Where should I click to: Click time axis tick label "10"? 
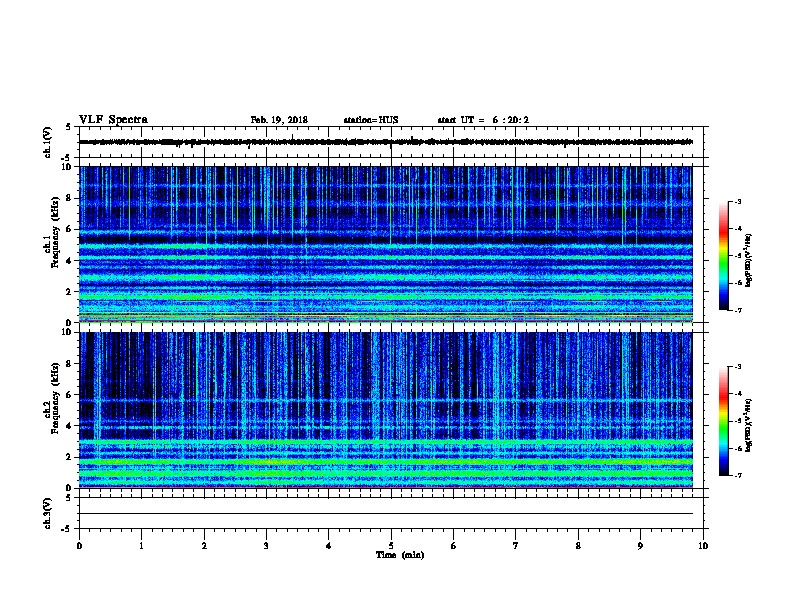(x=703, y=546)
